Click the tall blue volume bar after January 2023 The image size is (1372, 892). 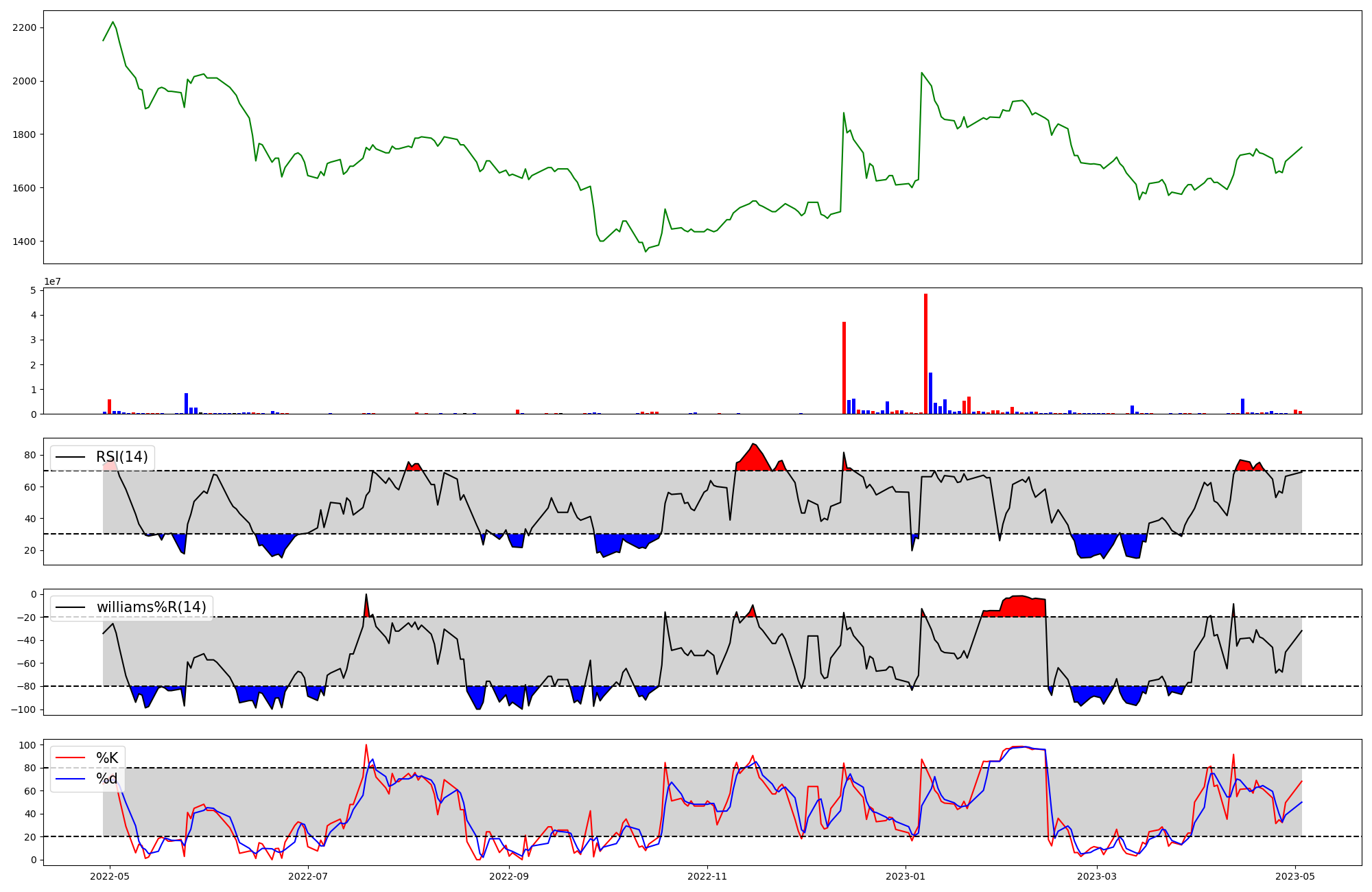click(930, 395)
